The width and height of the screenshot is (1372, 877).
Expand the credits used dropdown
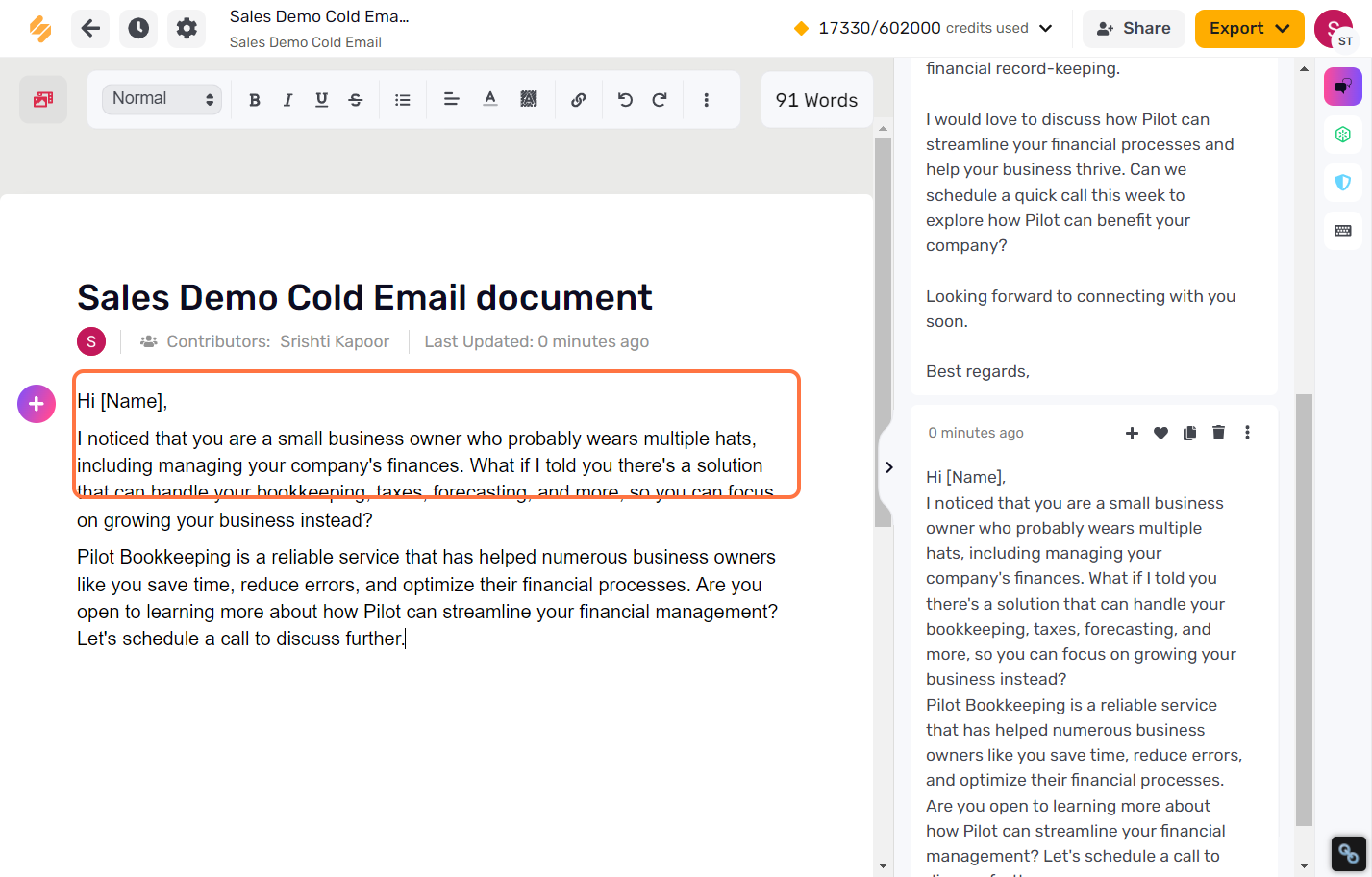(x=1046, y=29)
